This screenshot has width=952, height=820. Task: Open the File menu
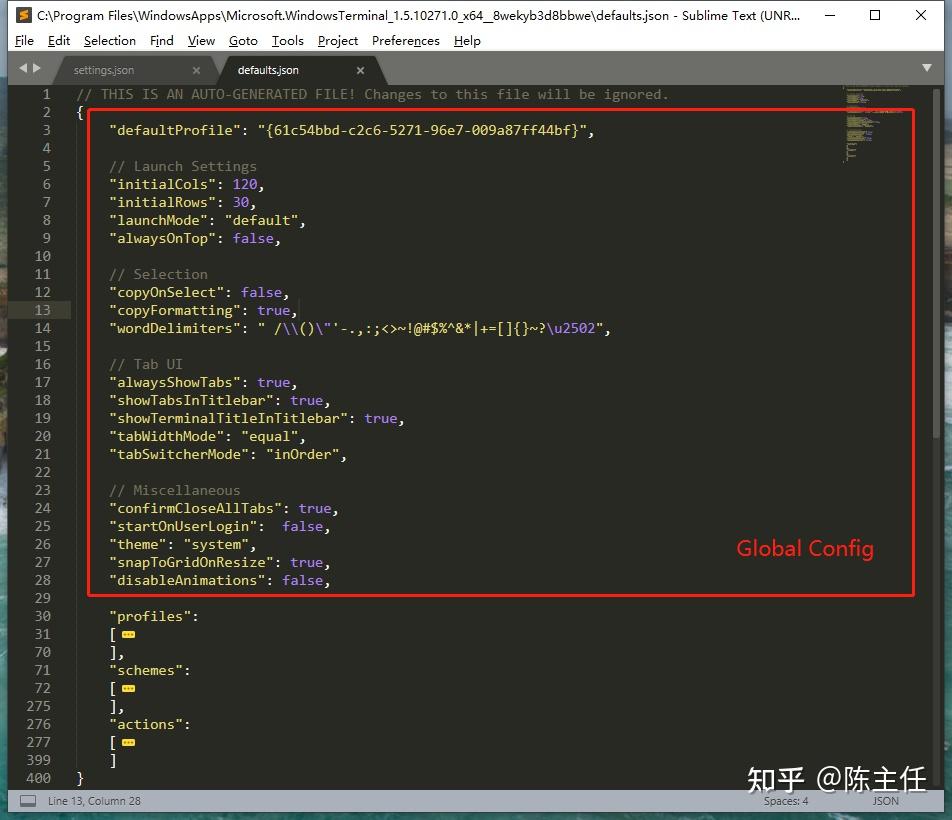(x=24, y=41)
